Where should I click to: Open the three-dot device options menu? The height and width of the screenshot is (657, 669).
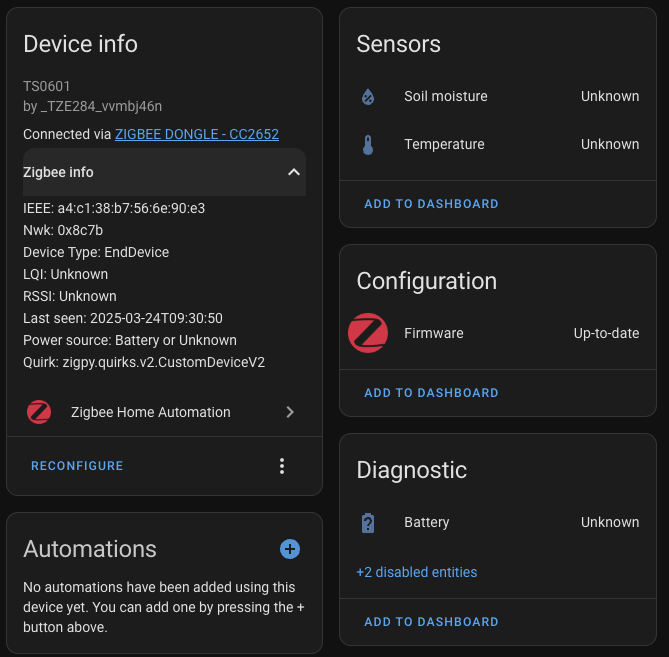pos(282,466)
